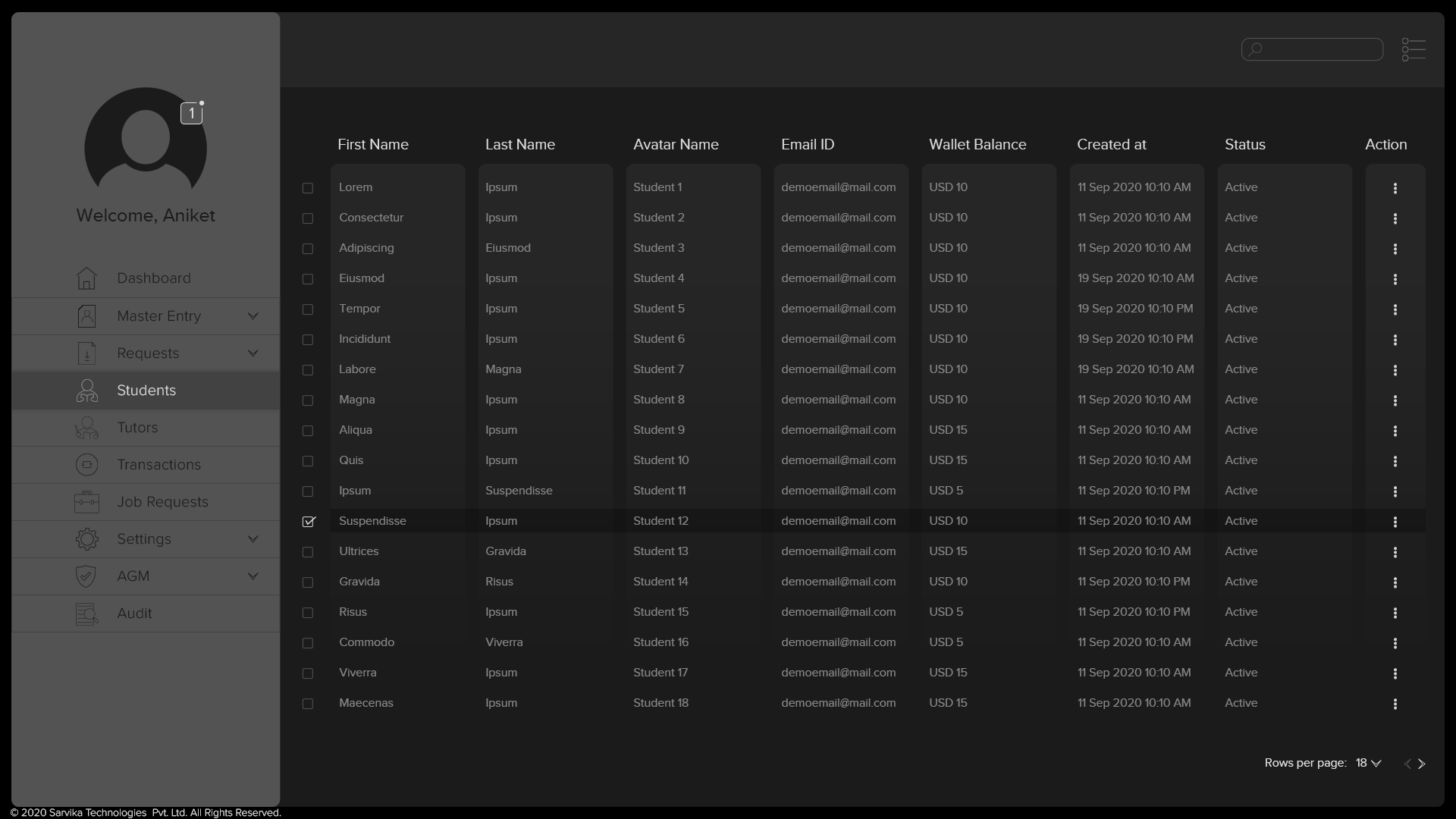The image size is (1456, 819).
Task: Open the Transactions menu item
Action: pos(146,465)
